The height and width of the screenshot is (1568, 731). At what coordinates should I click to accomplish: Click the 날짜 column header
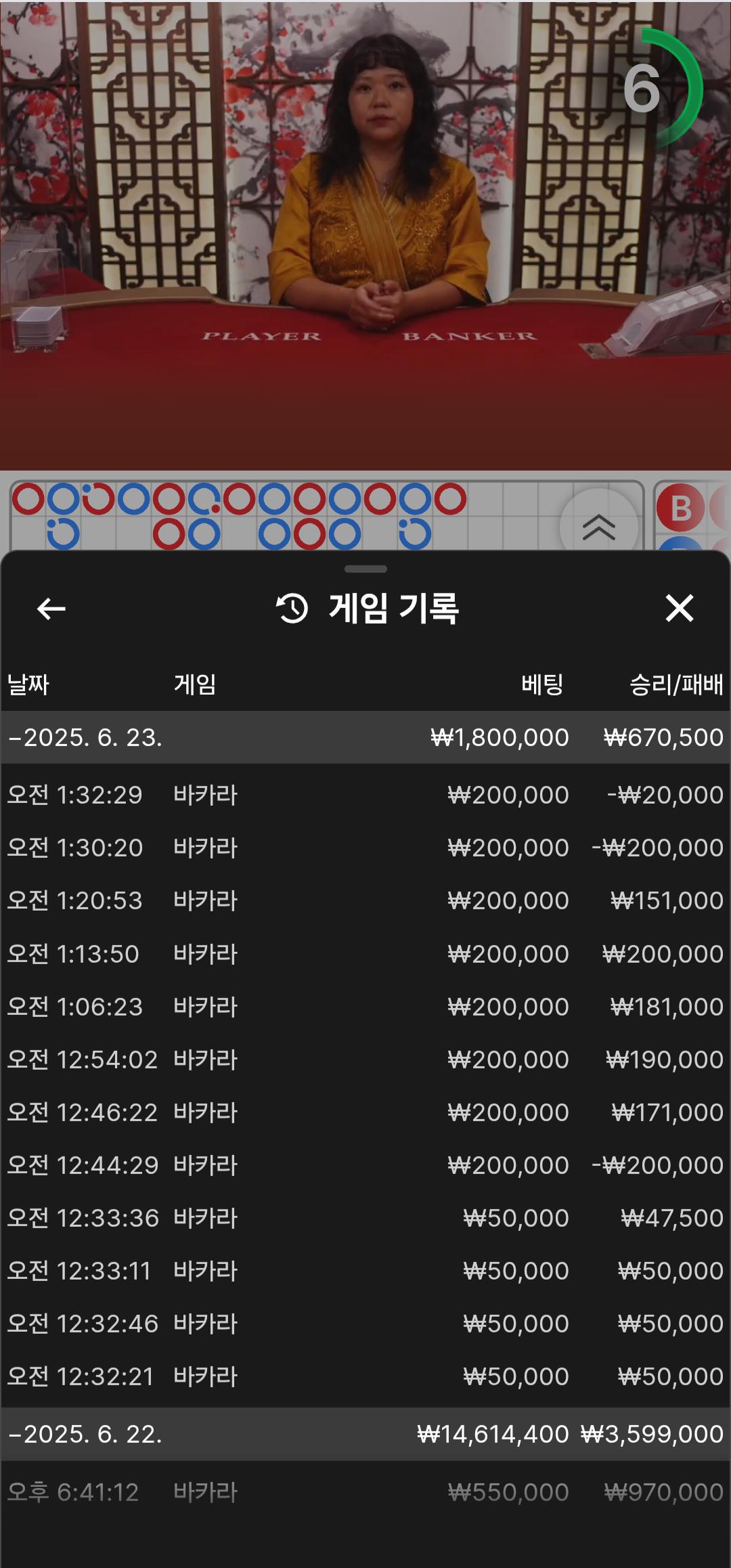pos(28,684)
